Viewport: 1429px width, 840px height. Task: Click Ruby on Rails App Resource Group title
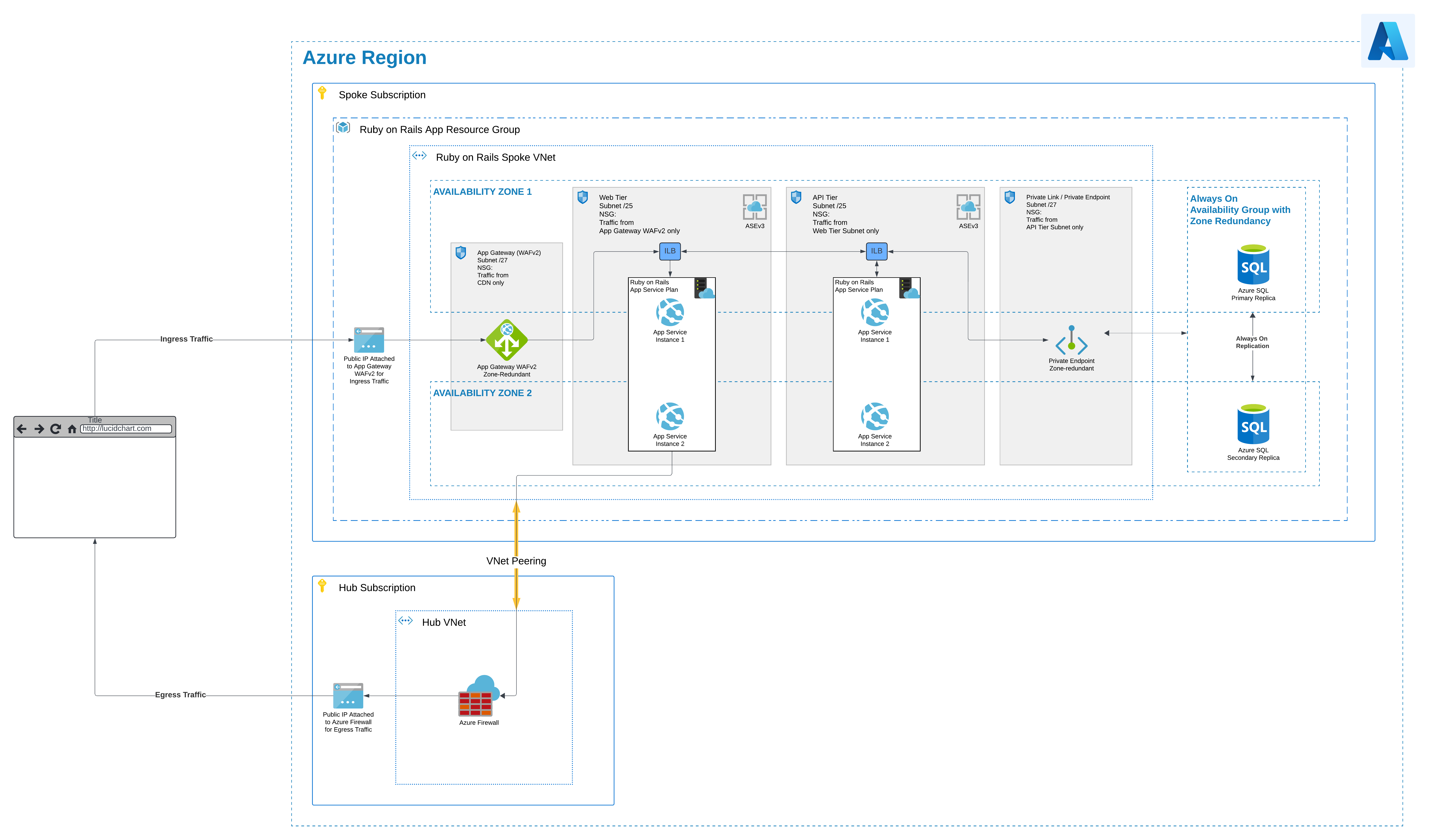[439, 130]
